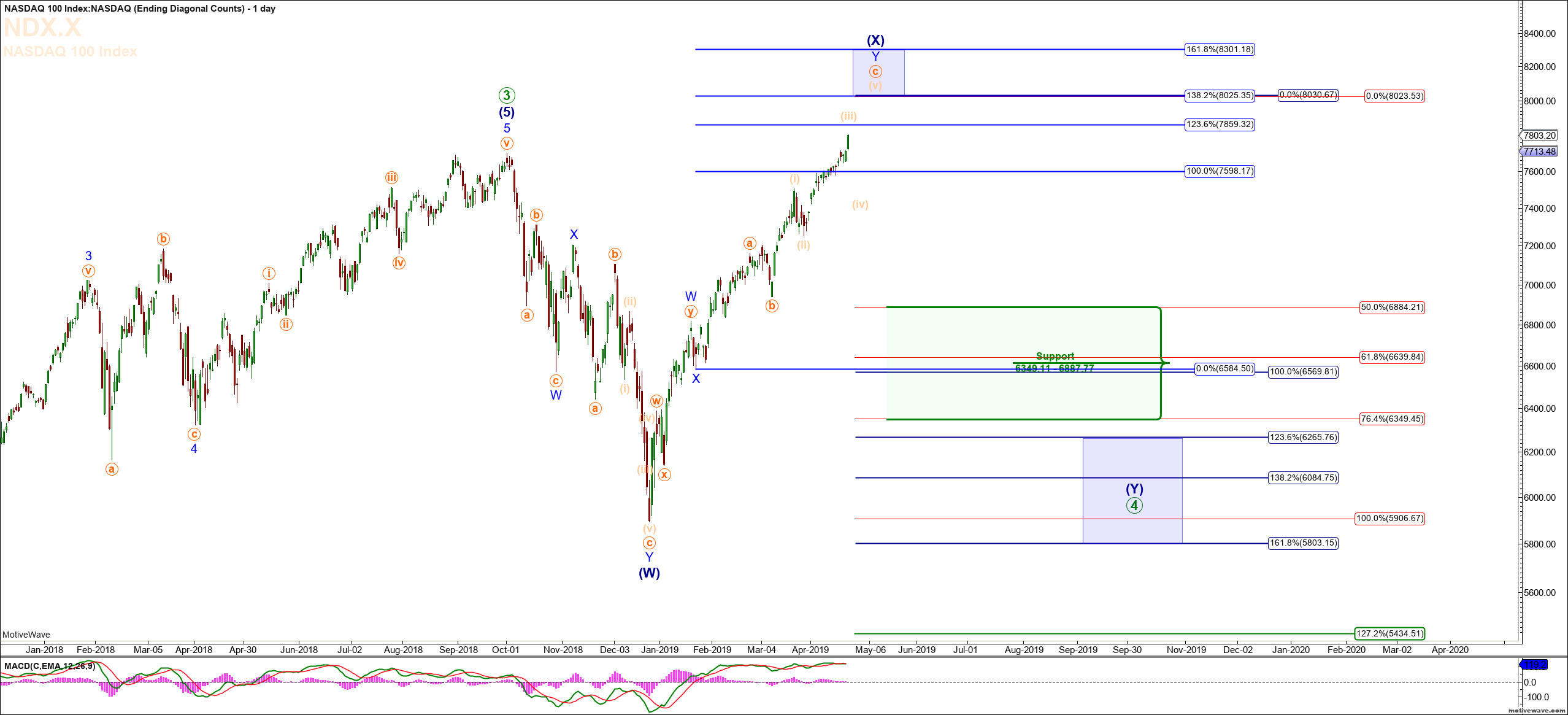Select the 100.0%(7598.17) extension label
The width and height of the screenshot is (1568, 715).
pyautogui.click(x=1220, y=171)
